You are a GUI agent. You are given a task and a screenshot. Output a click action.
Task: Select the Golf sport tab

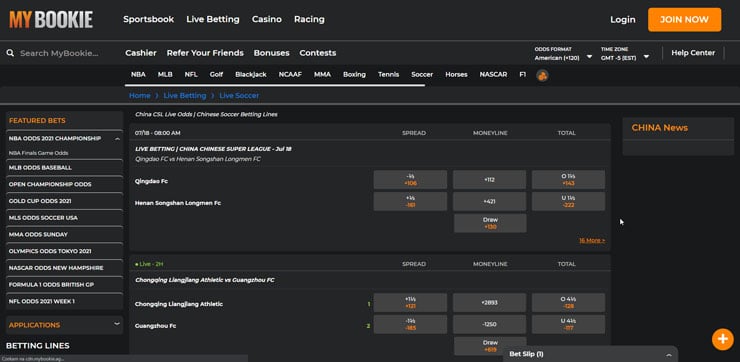point(217,75)
